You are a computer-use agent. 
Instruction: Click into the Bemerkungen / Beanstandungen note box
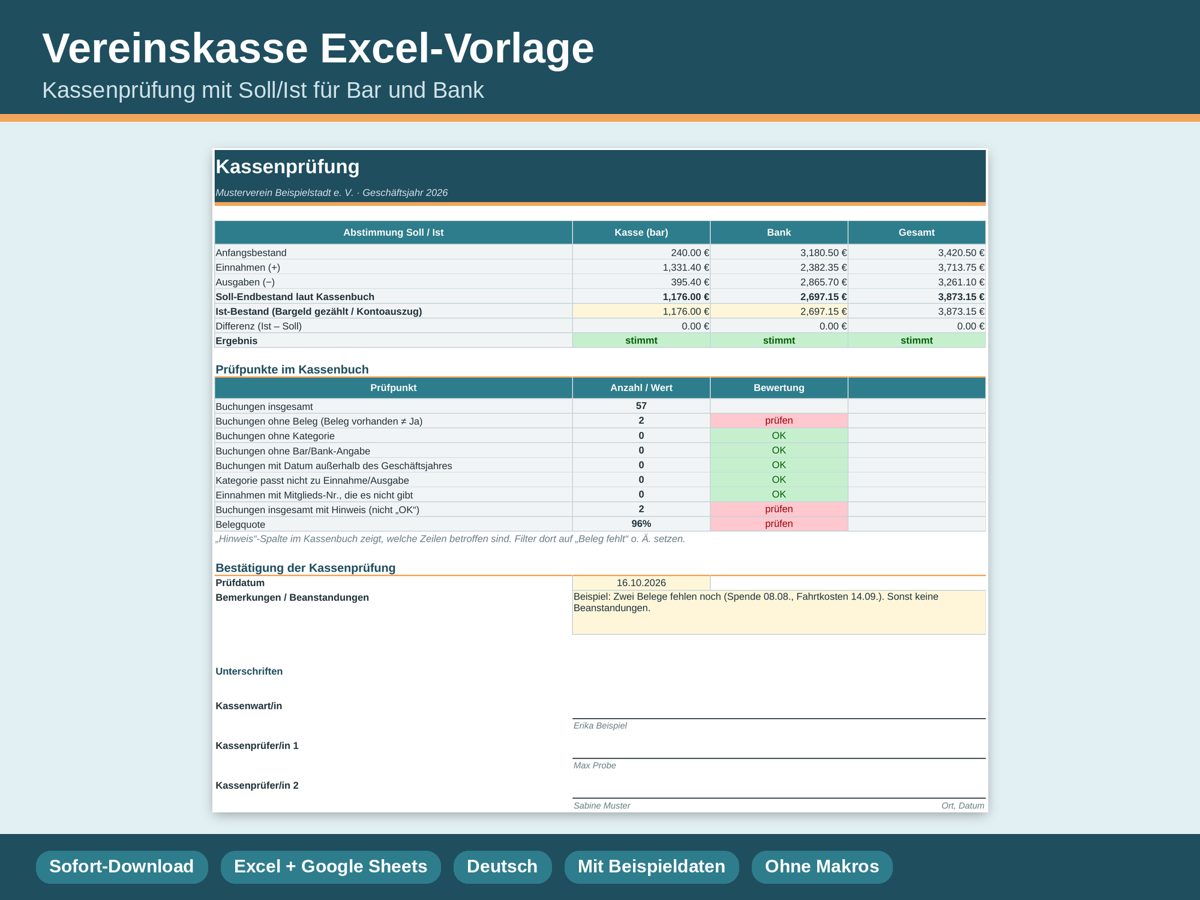click(x=779, y=612)
